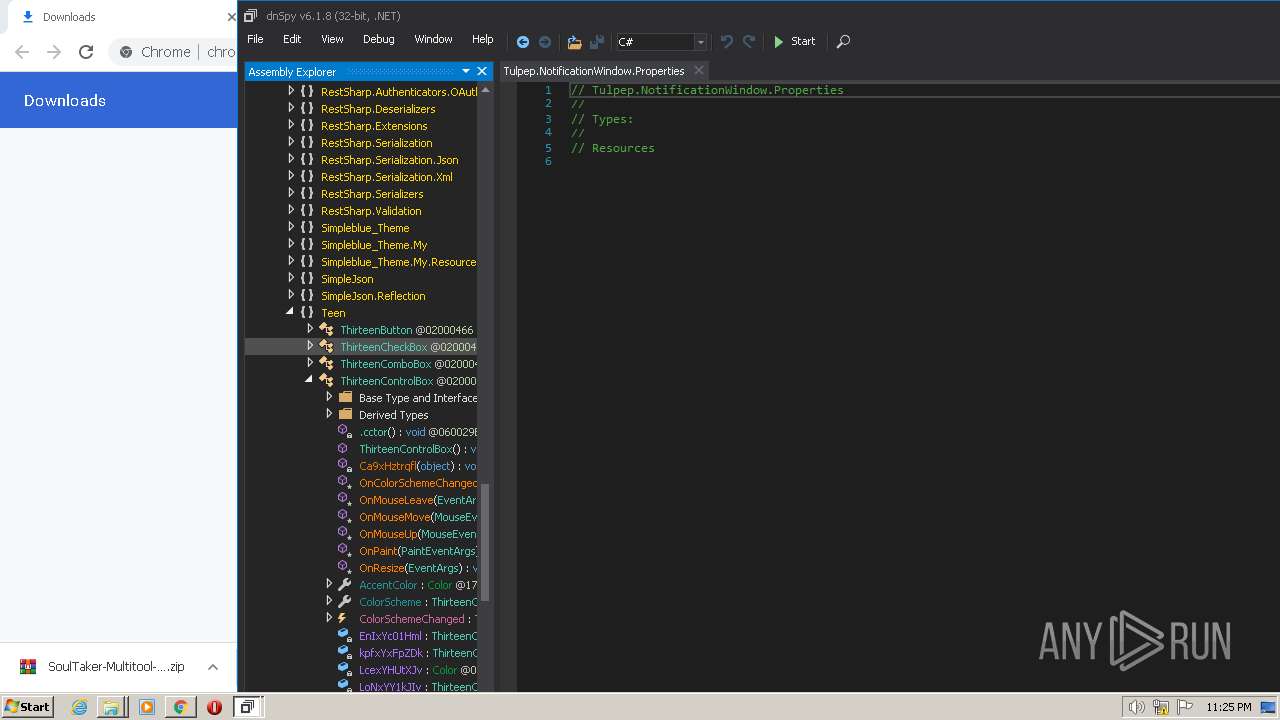
Task: Expand the SimpleJson namespace
Action: pyautogui.click(x=291, y=278)
